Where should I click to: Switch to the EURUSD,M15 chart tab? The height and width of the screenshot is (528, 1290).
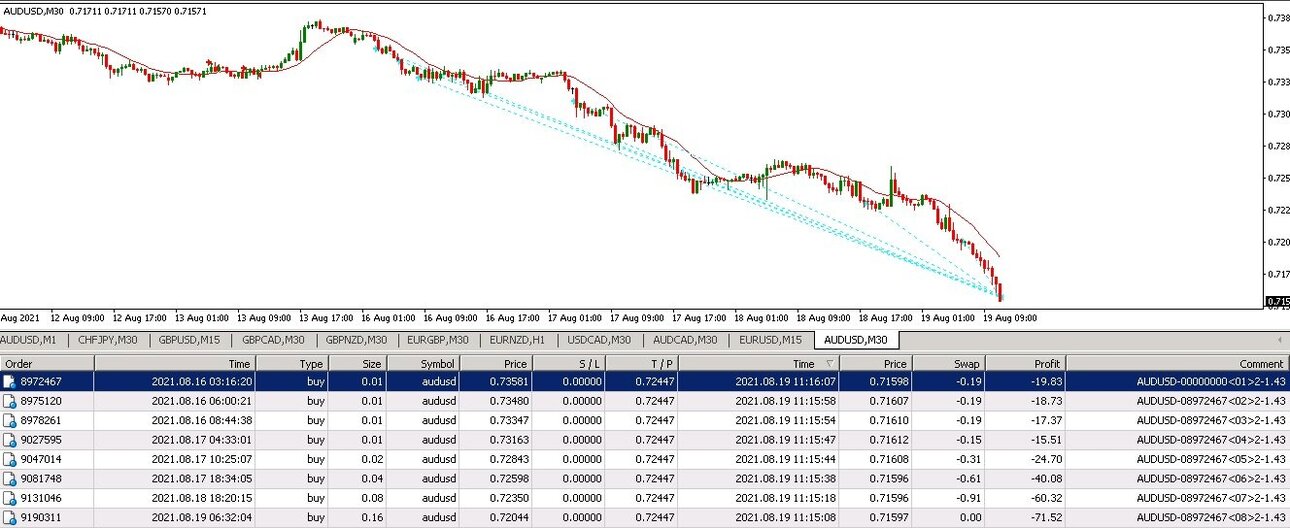click(770, 340)
